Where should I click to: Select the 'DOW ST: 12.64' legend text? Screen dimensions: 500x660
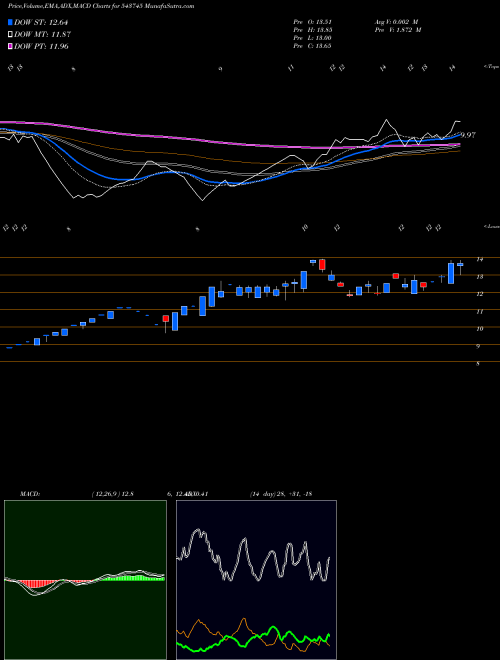(41, 22)
